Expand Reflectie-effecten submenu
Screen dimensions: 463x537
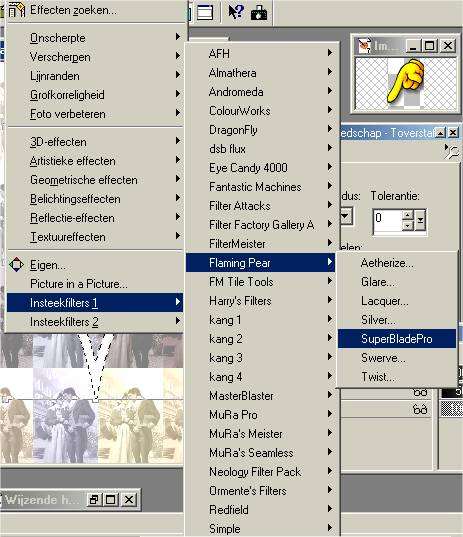pyautogui.click(x=95, y=218)
